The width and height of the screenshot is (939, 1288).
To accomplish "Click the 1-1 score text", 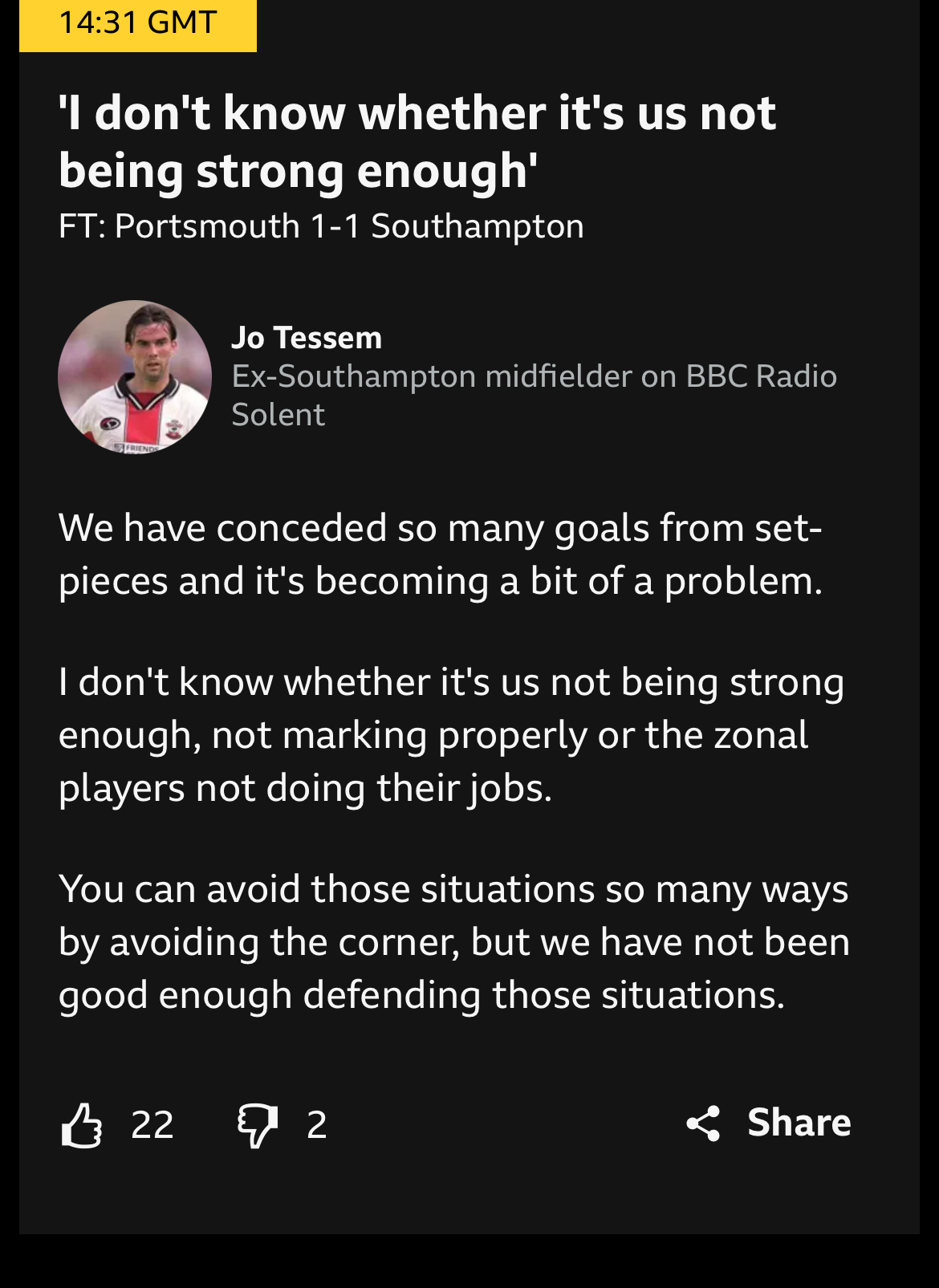I will [x=335, y=227].
